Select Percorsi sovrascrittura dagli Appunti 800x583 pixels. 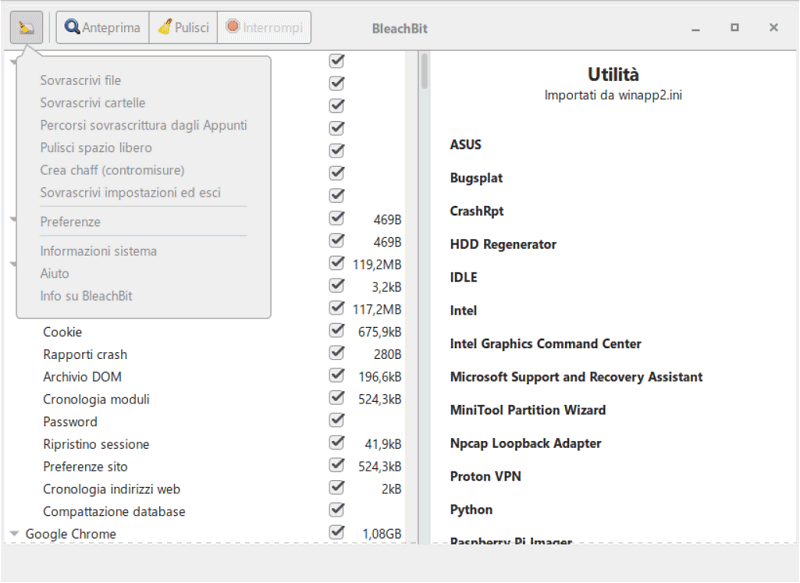[143, 125]
